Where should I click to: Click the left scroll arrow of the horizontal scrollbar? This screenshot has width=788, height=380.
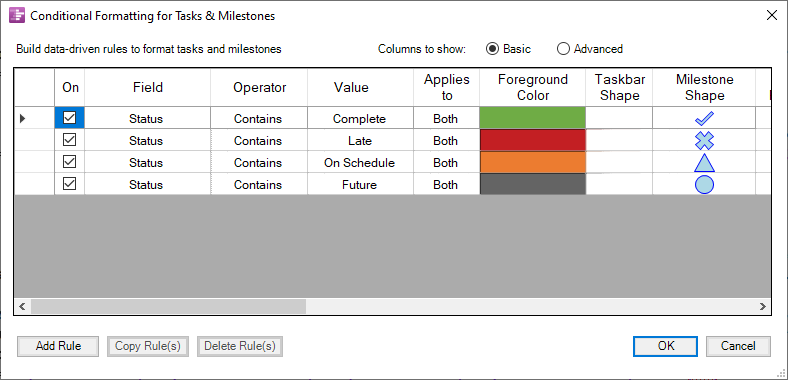pyautogui.click(x=22, y=306)
